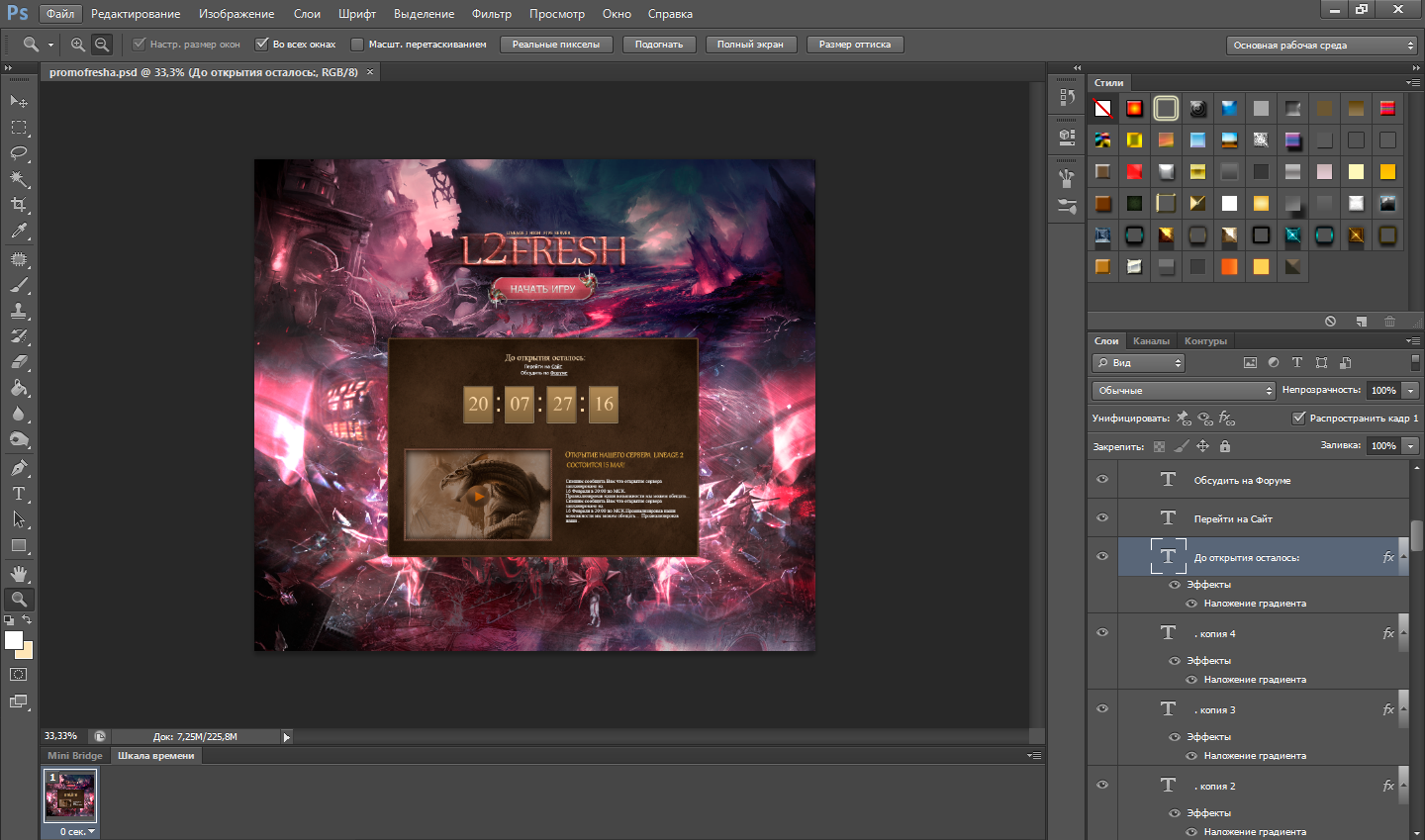The image size is (1425, 840).
Task: Select the Magic Wand tool
Action: coord(19,179)
